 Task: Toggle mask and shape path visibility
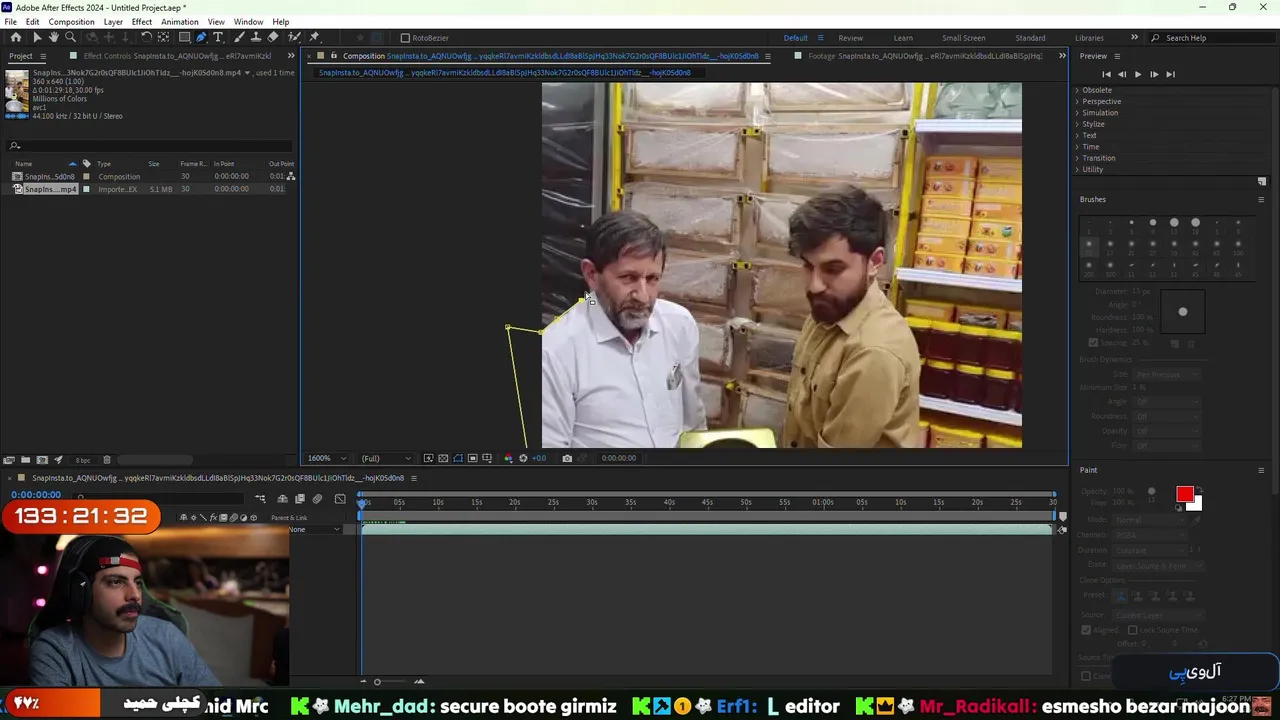point(458,458)
